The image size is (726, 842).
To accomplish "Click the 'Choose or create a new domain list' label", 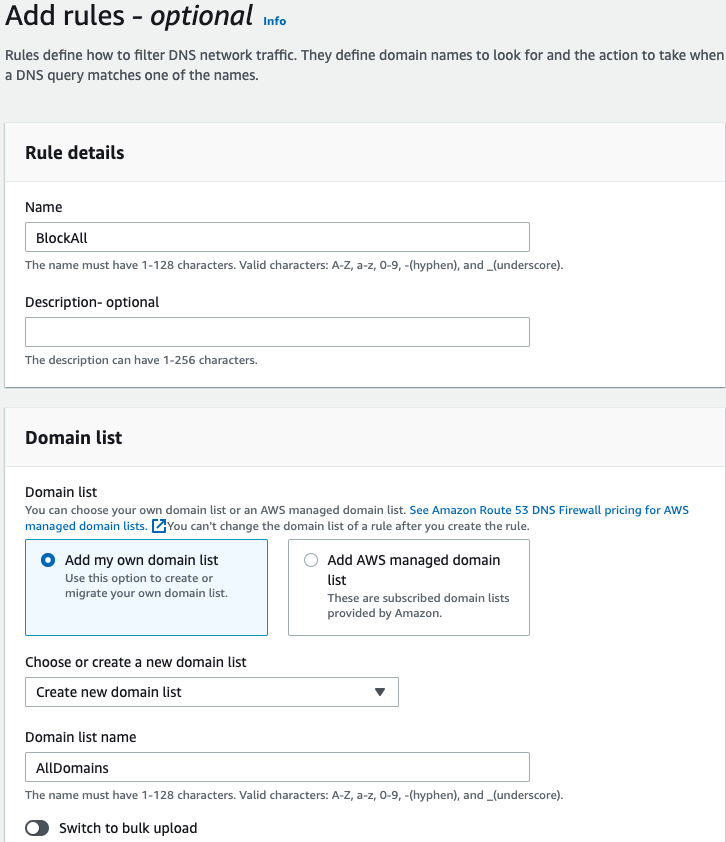I will point(136,662).
